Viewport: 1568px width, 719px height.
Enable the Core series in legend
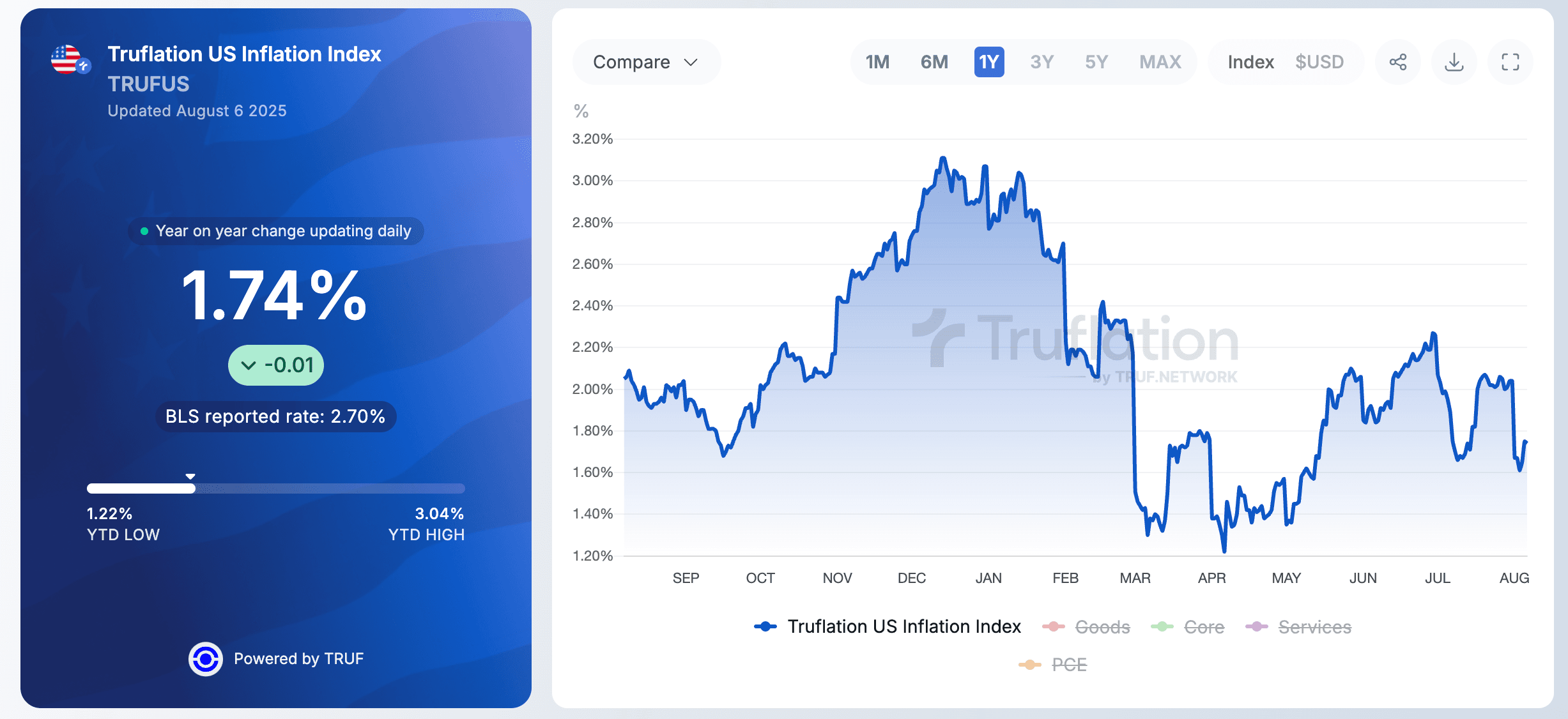point(1188,627)
